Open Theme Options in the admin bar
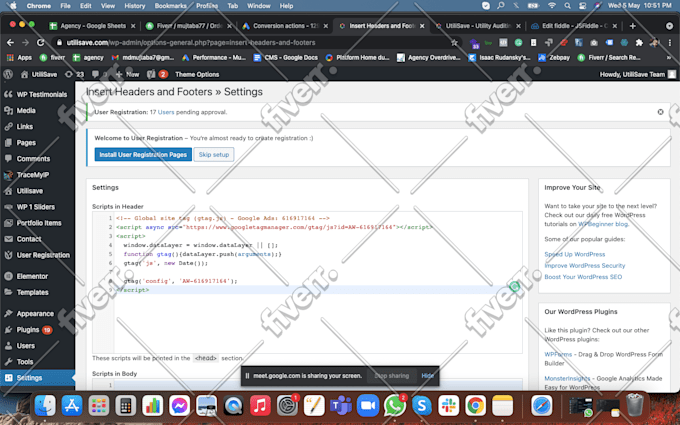680x425 pixels. coord(197,74)
